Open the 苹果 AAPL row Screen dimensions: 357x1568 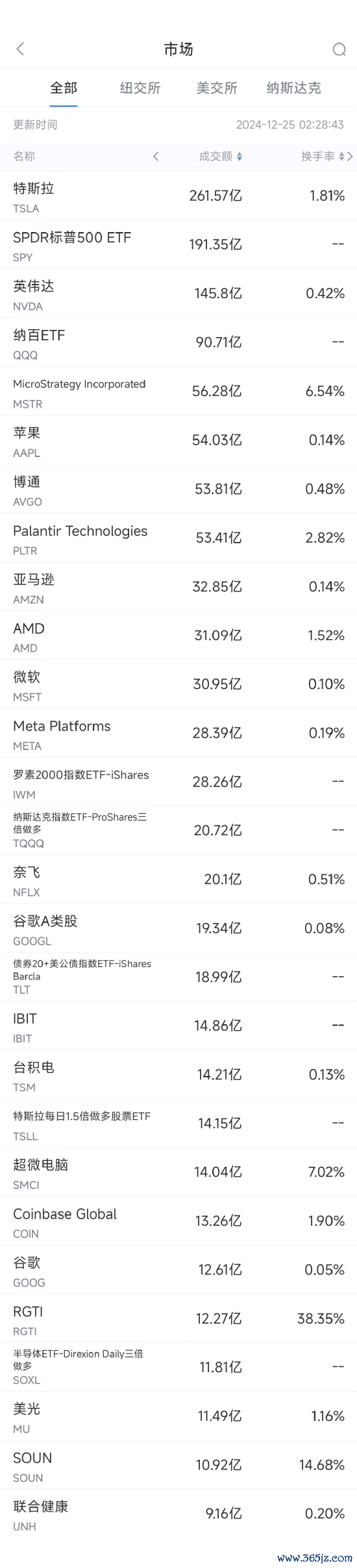pos(178,440)
